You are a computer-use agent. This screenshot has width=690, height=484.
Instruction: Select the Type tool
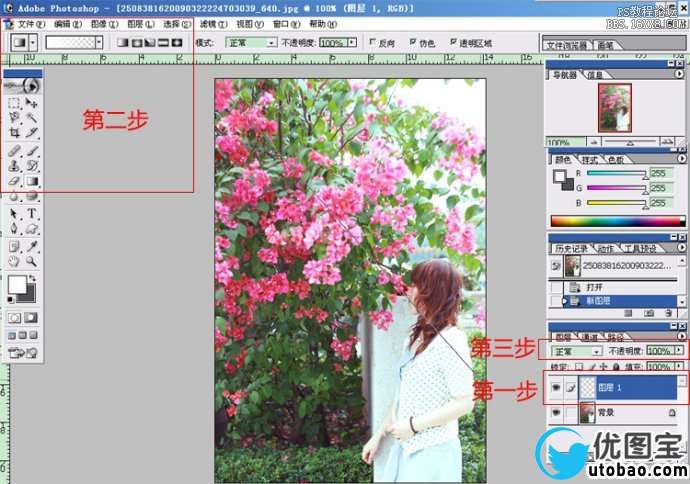[x=31, y=214]
